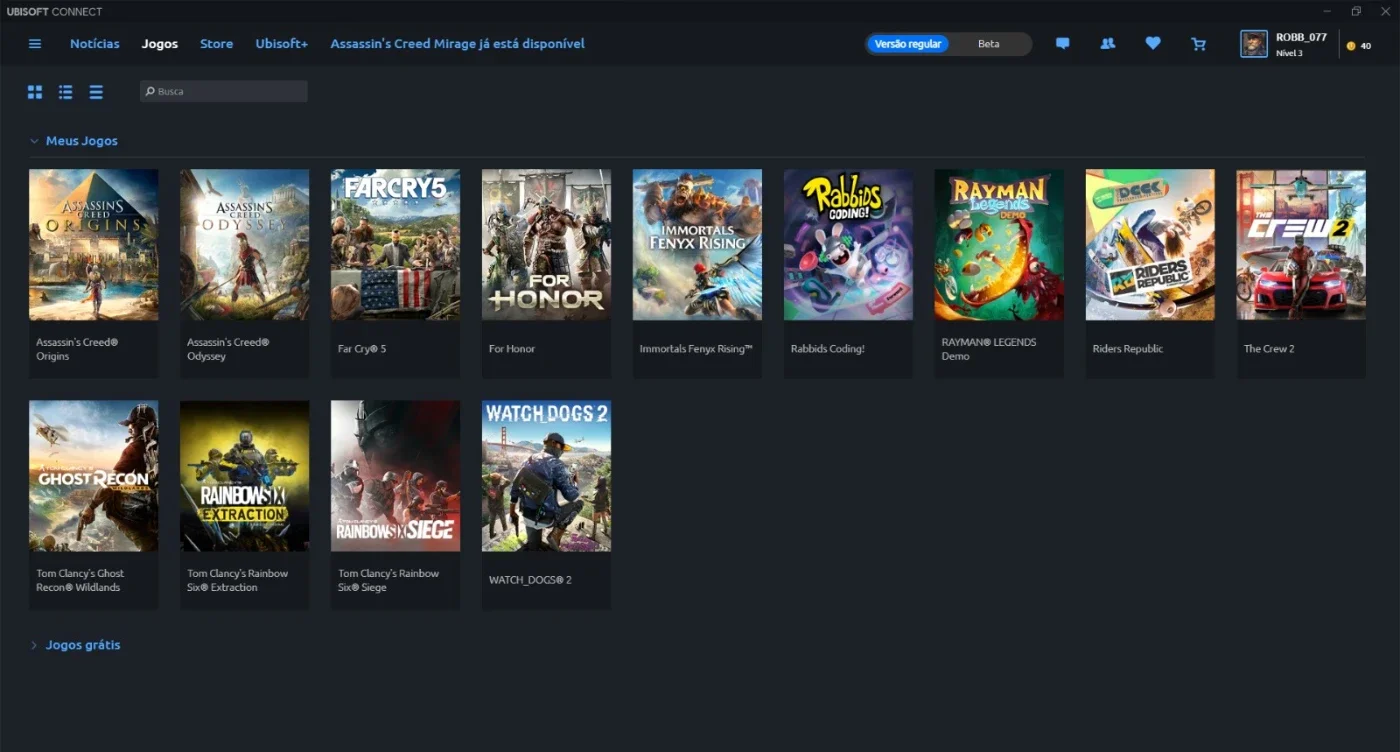Click the "Far Cry® 5" title text
Viewport: 1400px width, 752px height.
coord(362,349)
